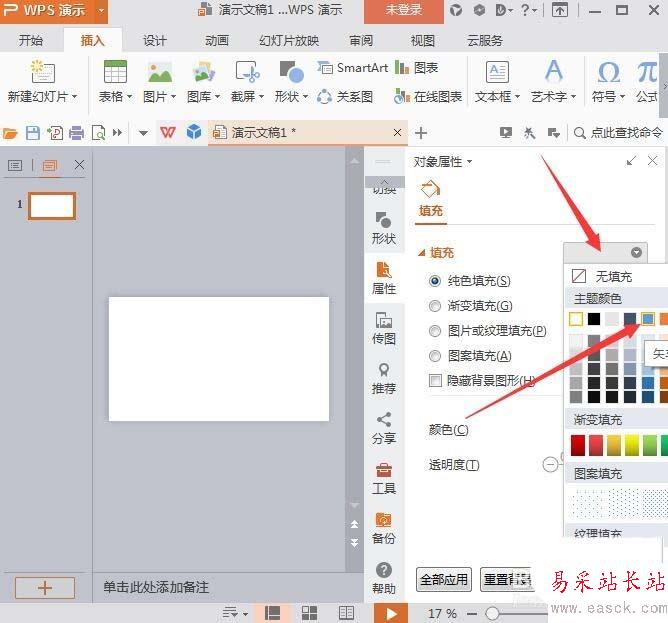Click the red WPS W icon
The height and width of the screenshot is (623, 668).
point(167,133)
